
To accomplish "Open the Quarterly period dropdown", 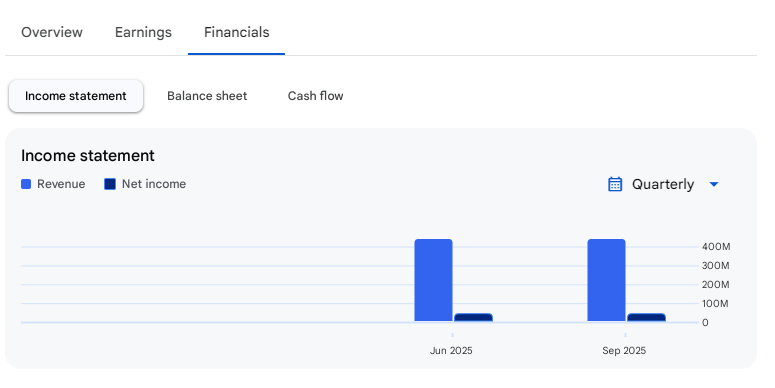I will click(x=663, y=184).
